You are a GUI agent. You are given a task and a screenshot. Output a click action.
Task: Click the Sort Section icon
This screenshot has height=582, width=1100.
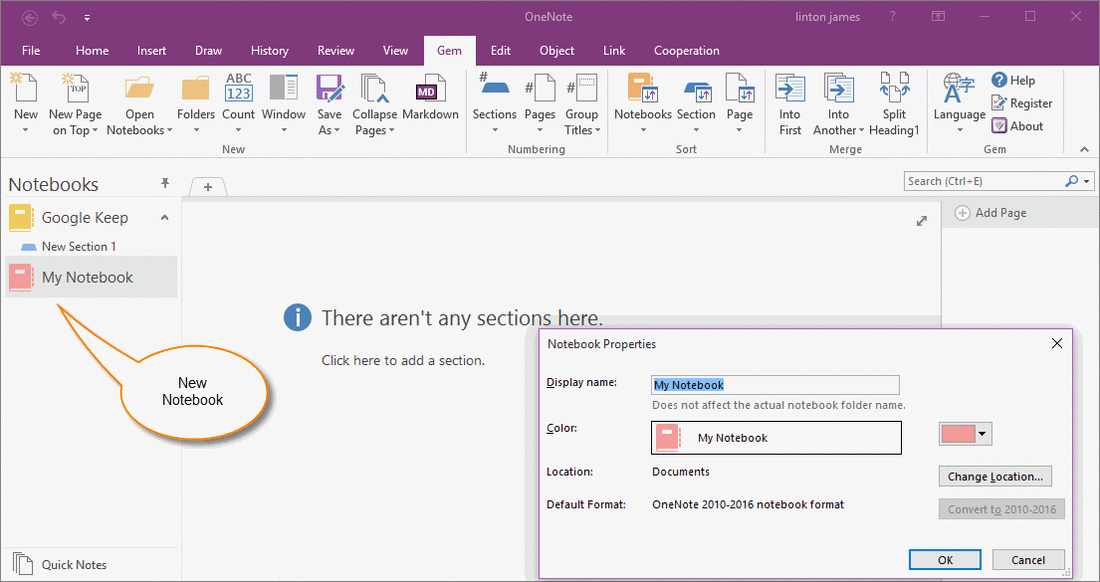697,90
